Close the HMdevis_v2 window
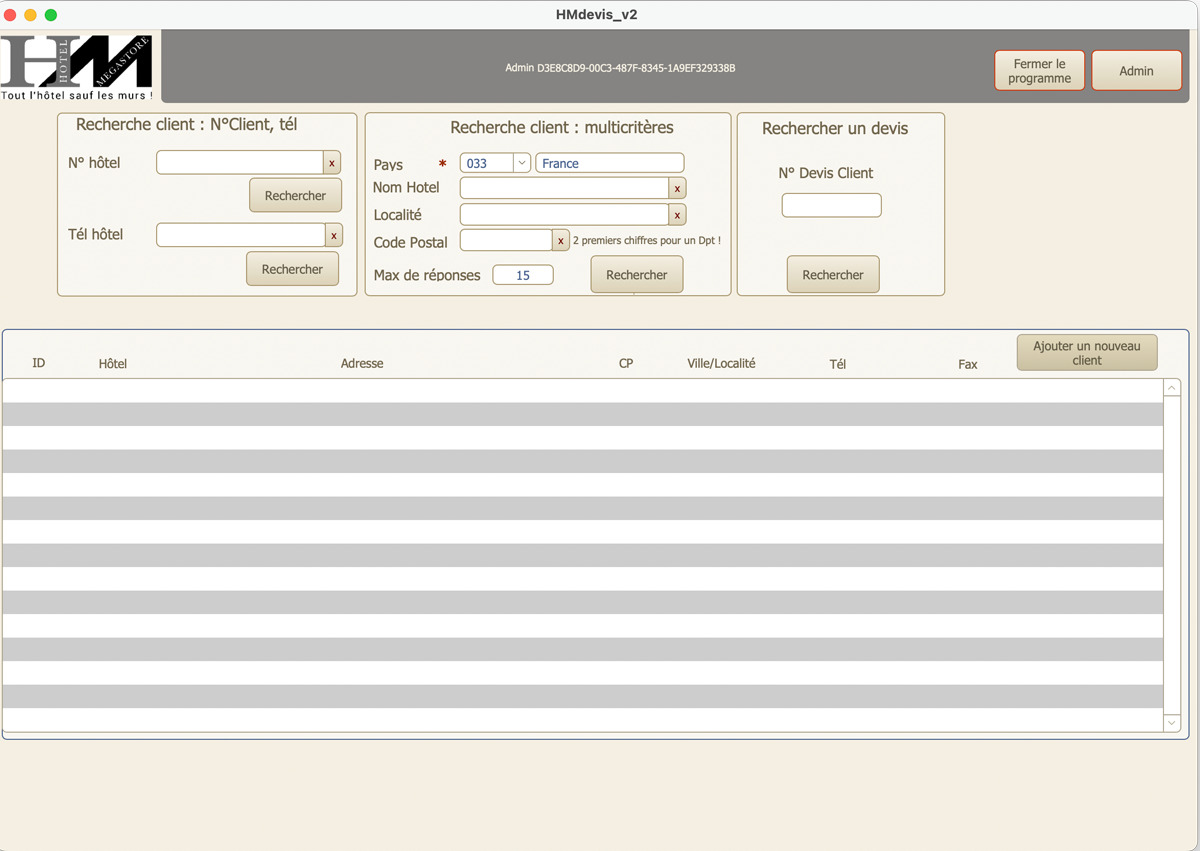This screenshot has height=851, width=1200. point(11,15)
